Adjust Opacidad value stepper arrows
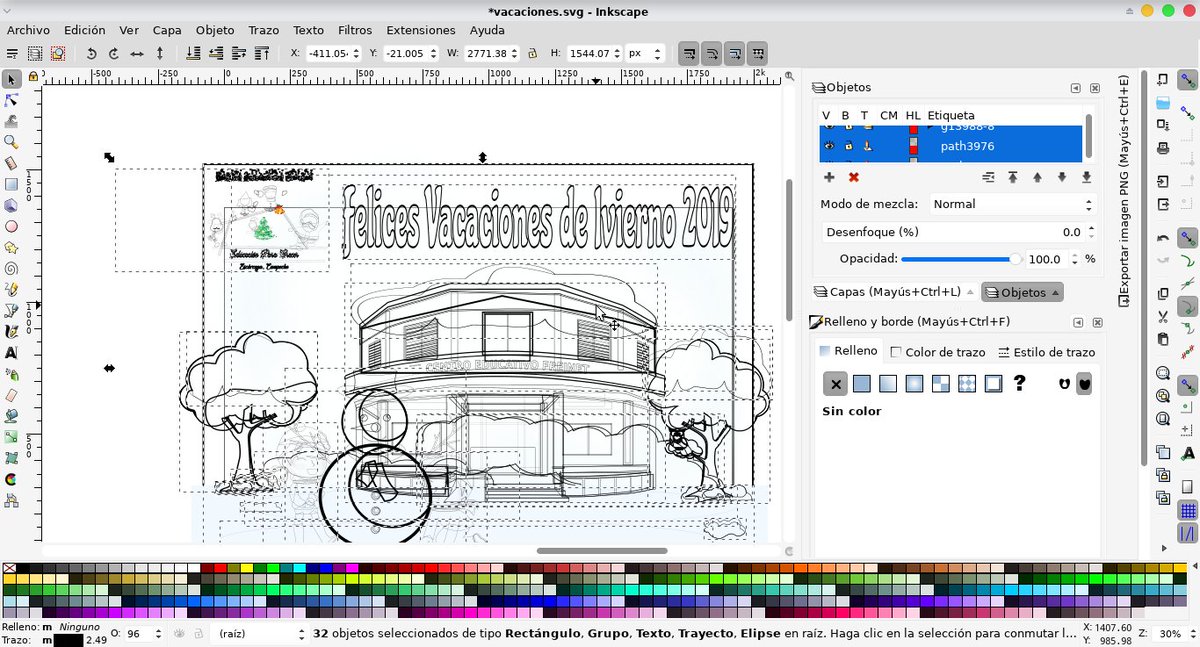 coord(1076,259)
